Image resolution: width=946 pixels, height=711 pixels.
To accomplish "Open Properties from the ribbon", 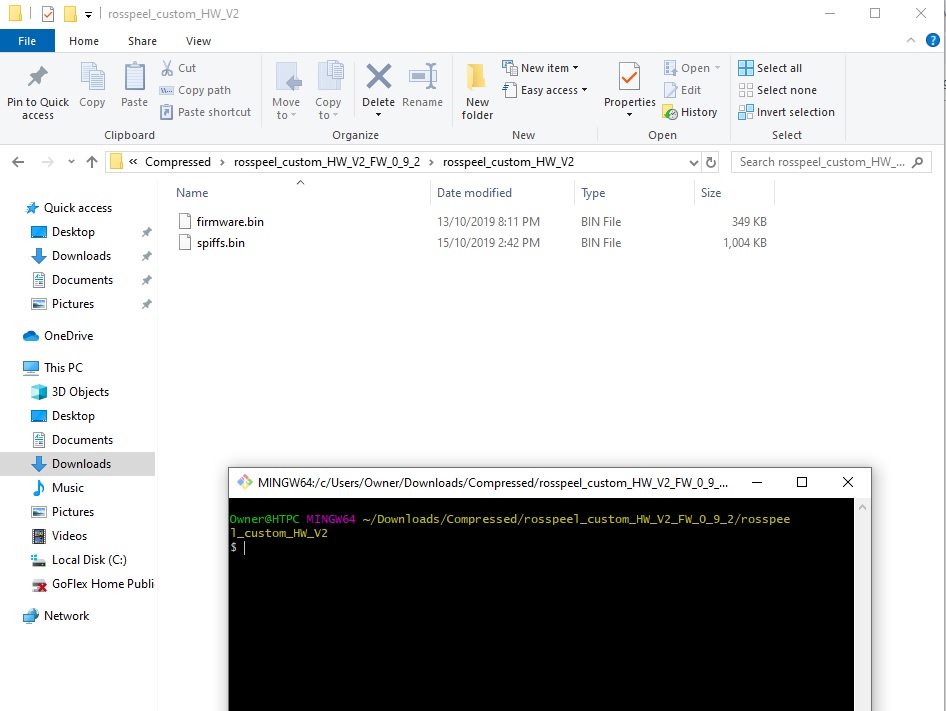I will [629, 78].
